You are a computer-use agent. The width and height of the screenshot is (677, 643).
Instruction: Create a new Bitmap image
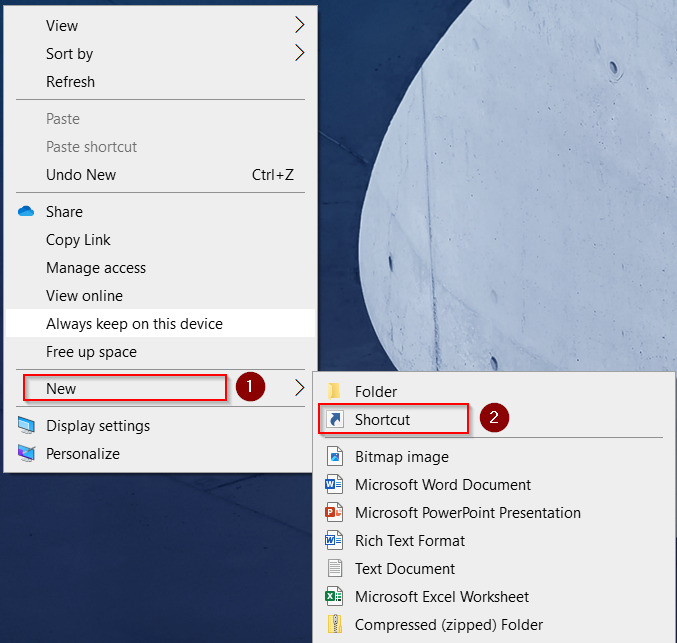click(494, 456)
